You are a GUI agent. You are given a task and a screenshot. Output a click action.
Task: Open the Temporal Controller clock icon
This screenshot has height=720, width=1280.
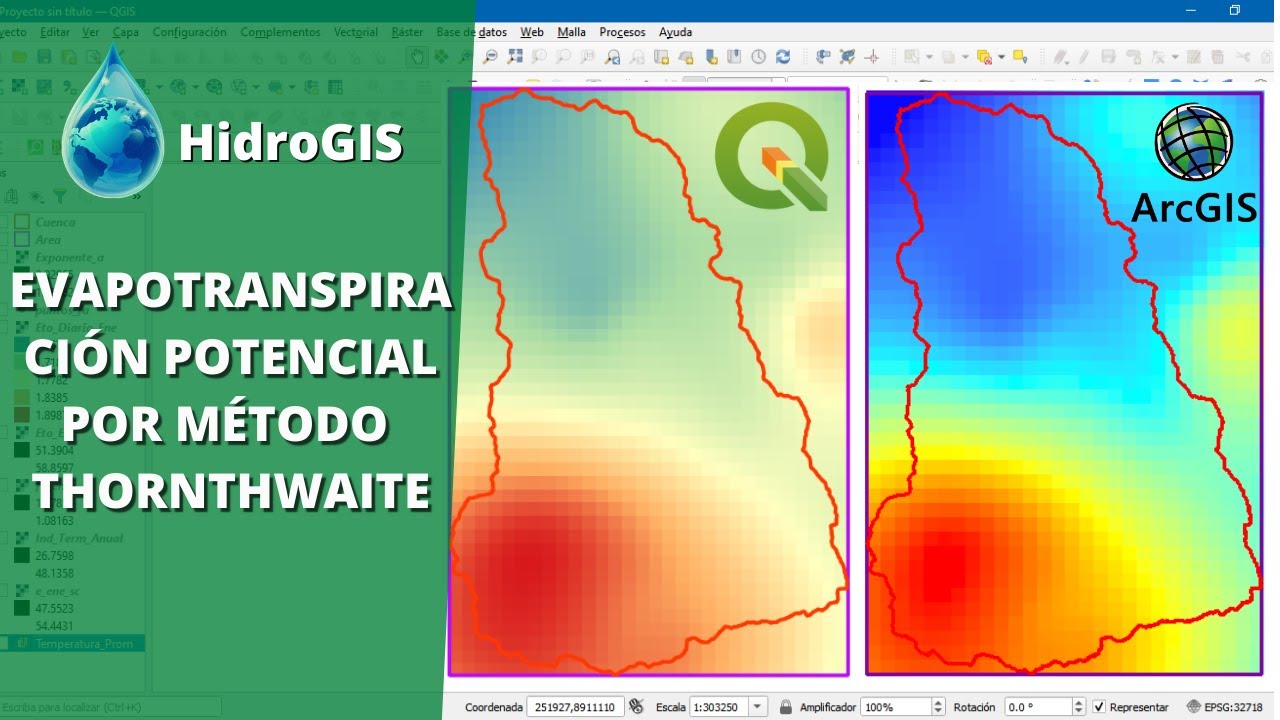click(x=758, y=57)
